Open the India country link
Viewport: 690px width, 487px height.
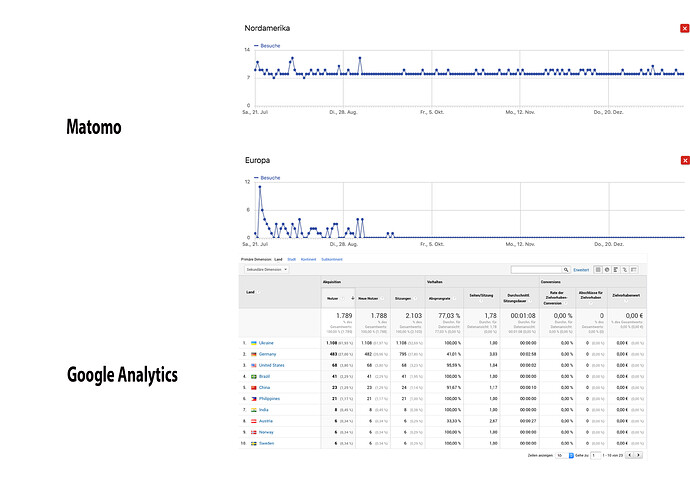click(x=264, y=410)
